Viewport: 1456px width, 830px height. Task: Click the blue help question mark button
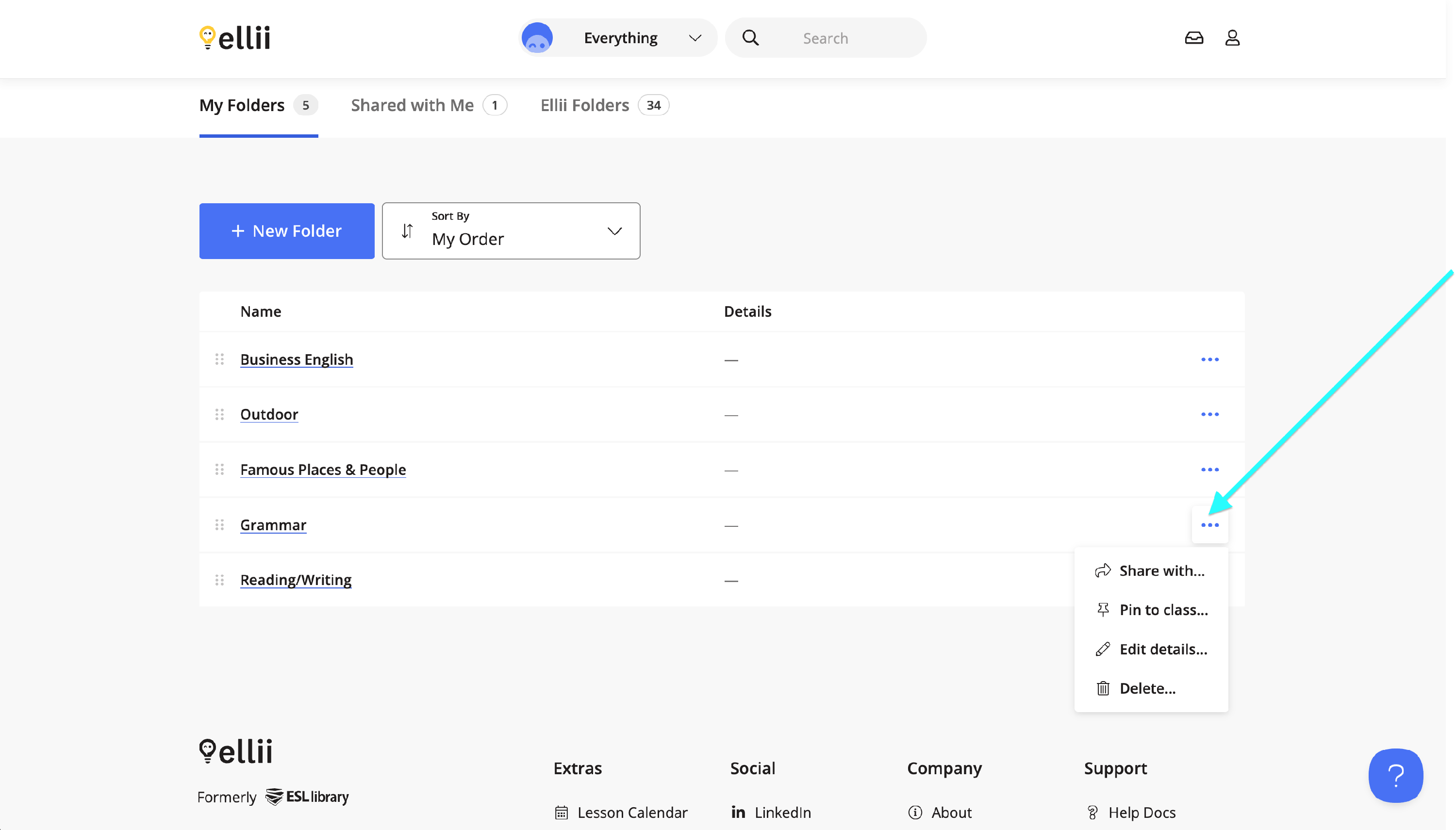coord(1395,775)
